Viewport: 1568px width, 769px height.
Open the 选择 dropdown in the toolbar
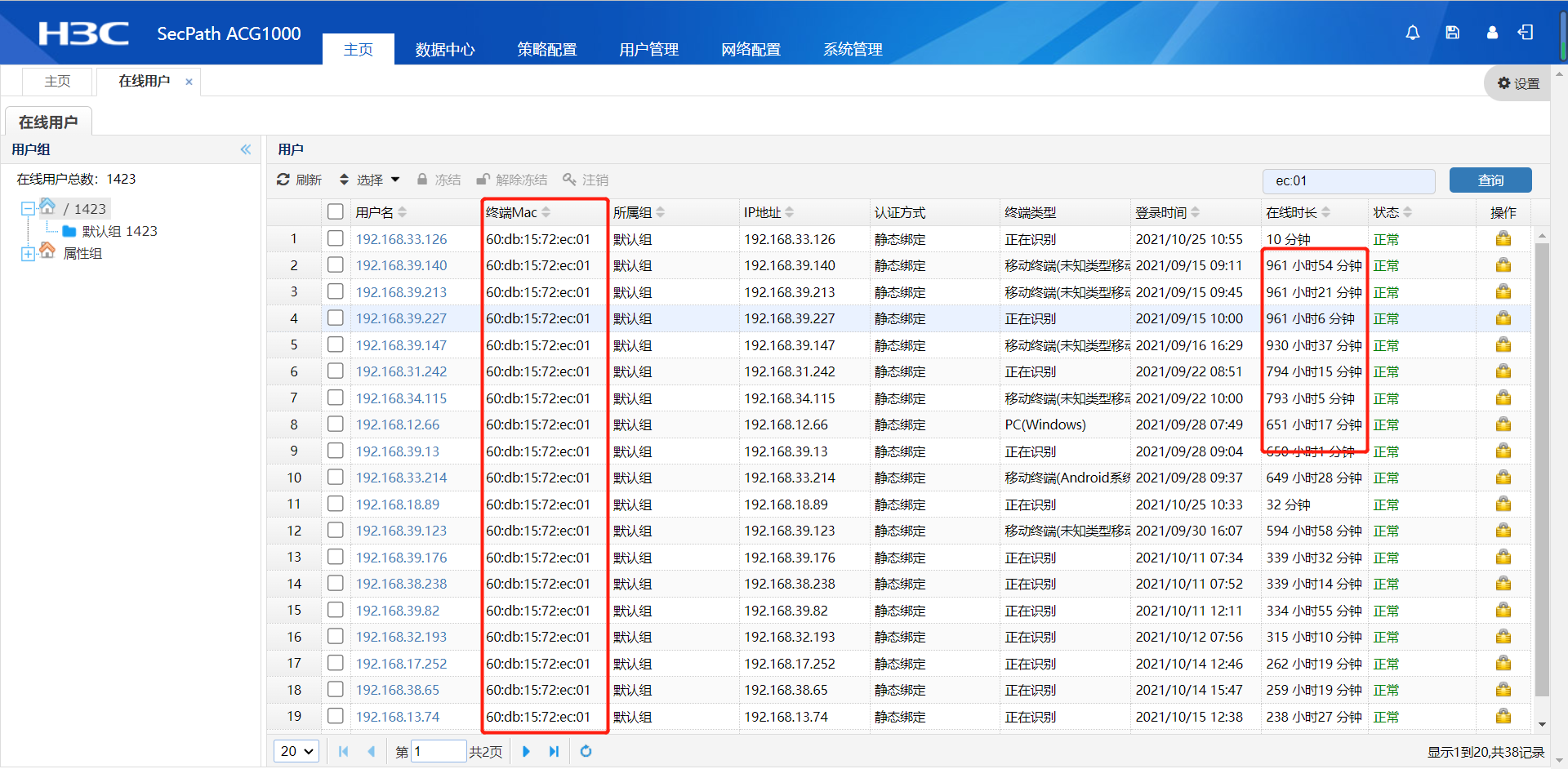point(370,180)
